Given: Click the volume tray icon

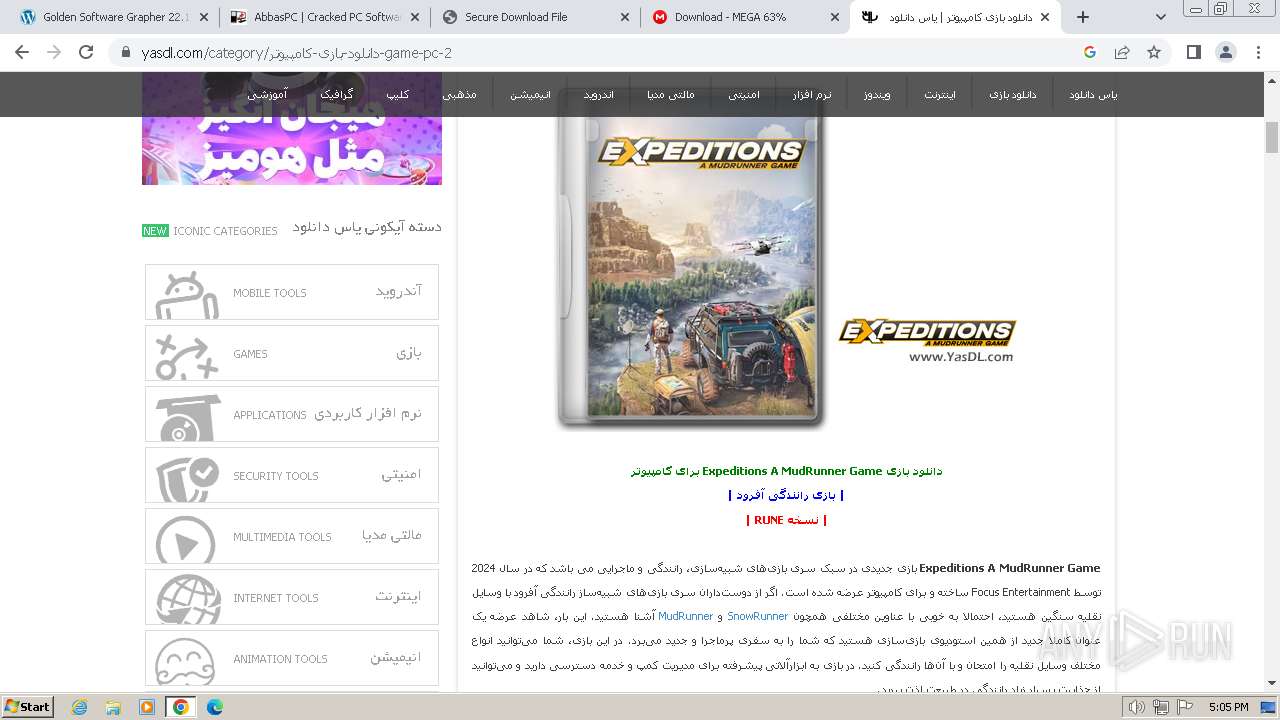Looking at the screenshot, I should tap(1138, 707).
